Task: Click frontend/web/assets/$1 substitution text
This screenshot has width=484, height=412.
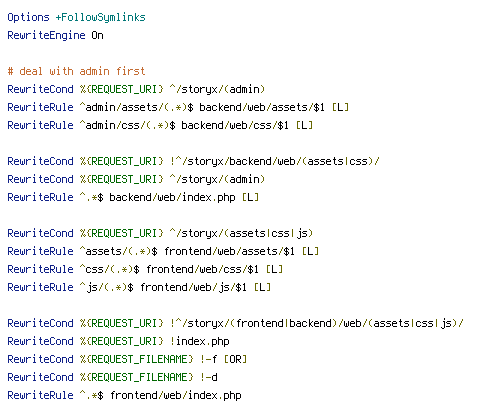Action: tap(229, 251)
